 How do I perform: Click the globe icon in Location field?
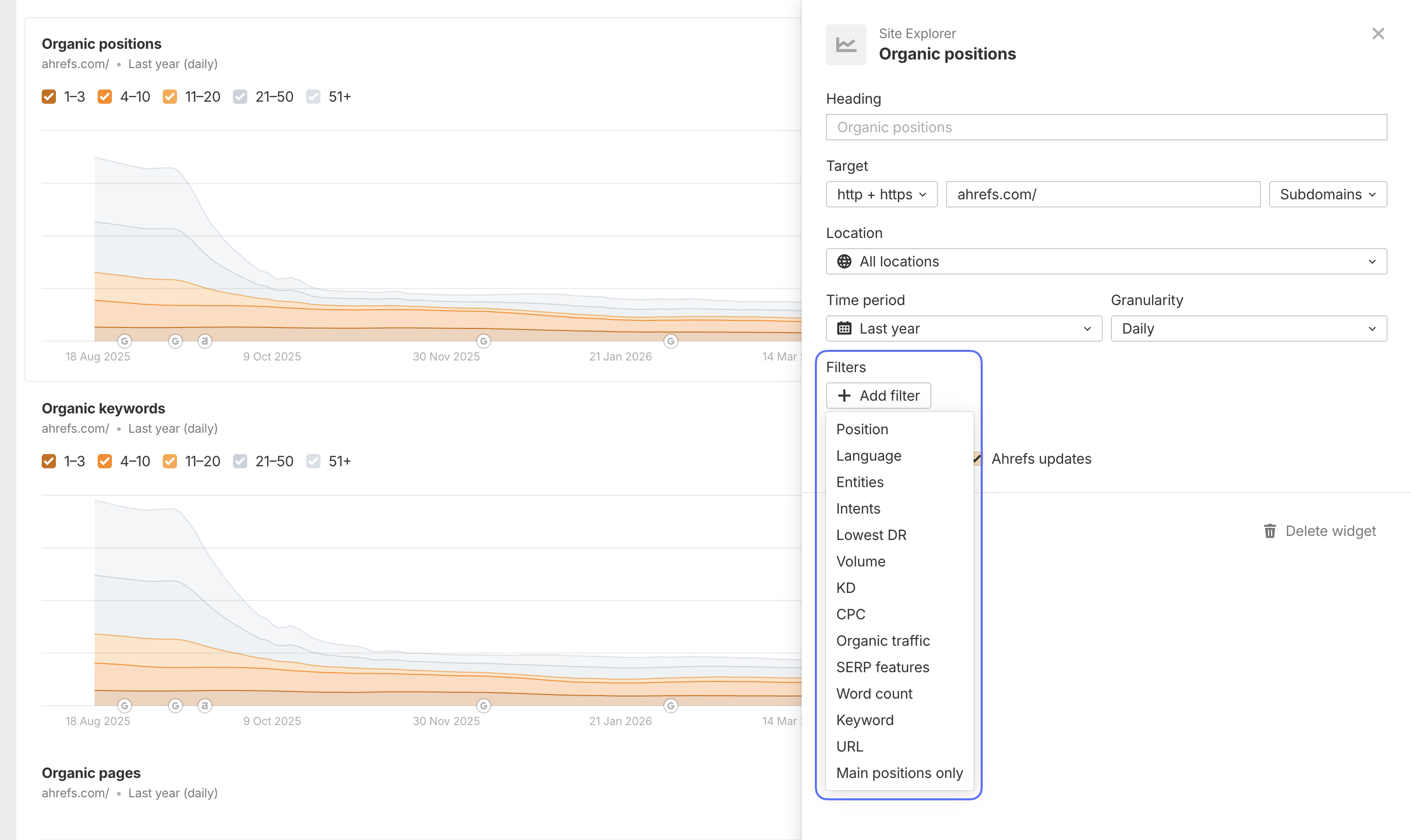pos(844,261)
